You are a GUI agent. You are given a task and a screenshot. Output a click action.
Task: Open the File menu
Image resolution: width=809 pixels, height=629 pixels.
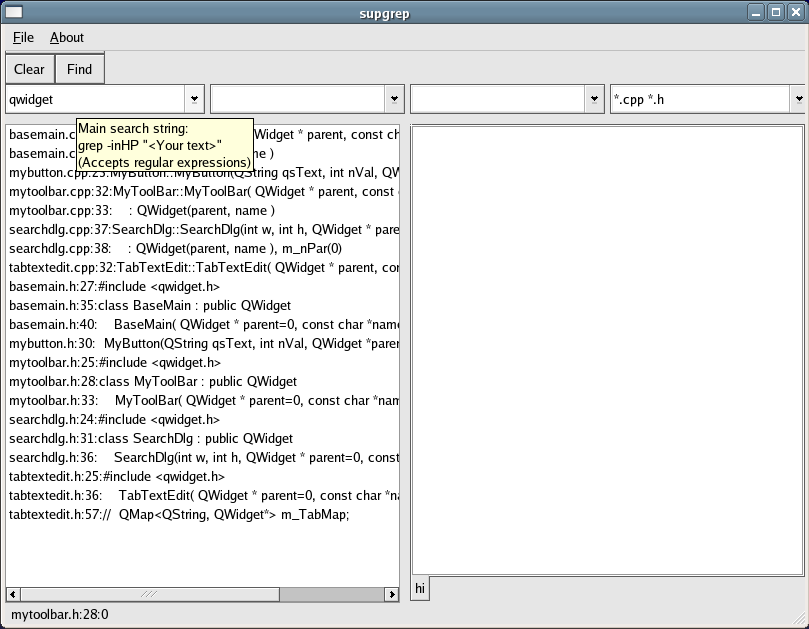[x=23, y=37]
